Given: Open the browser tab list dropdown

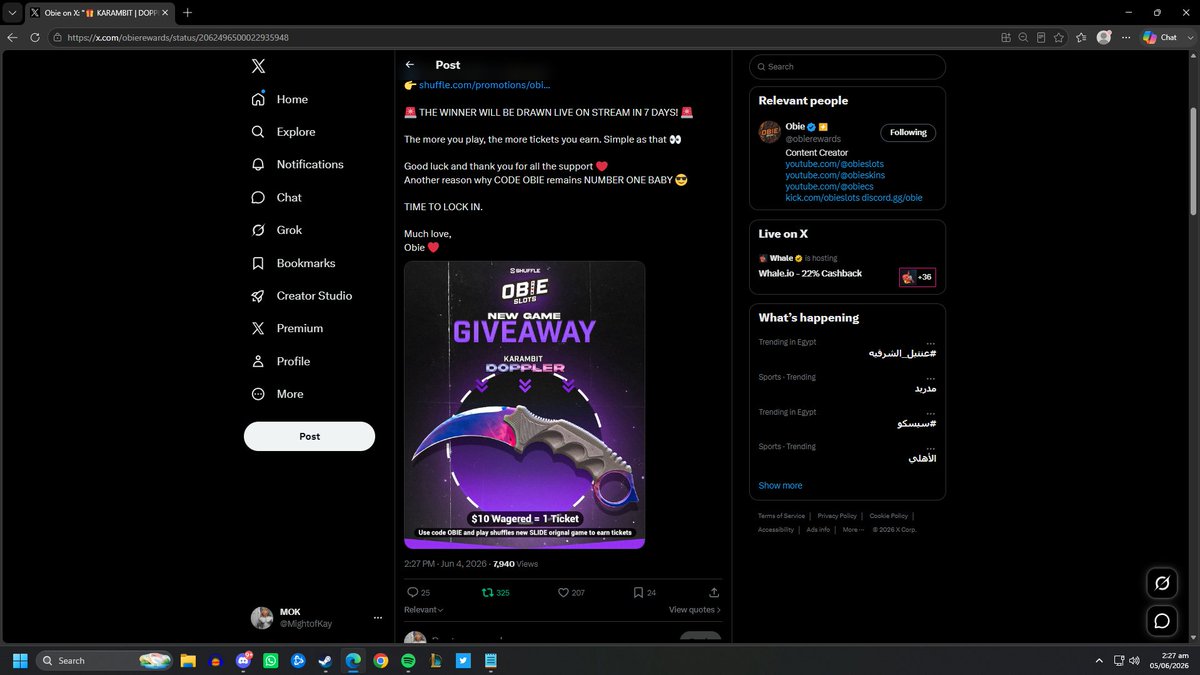Looking at the screenshot, I should [x=10, y=12].
